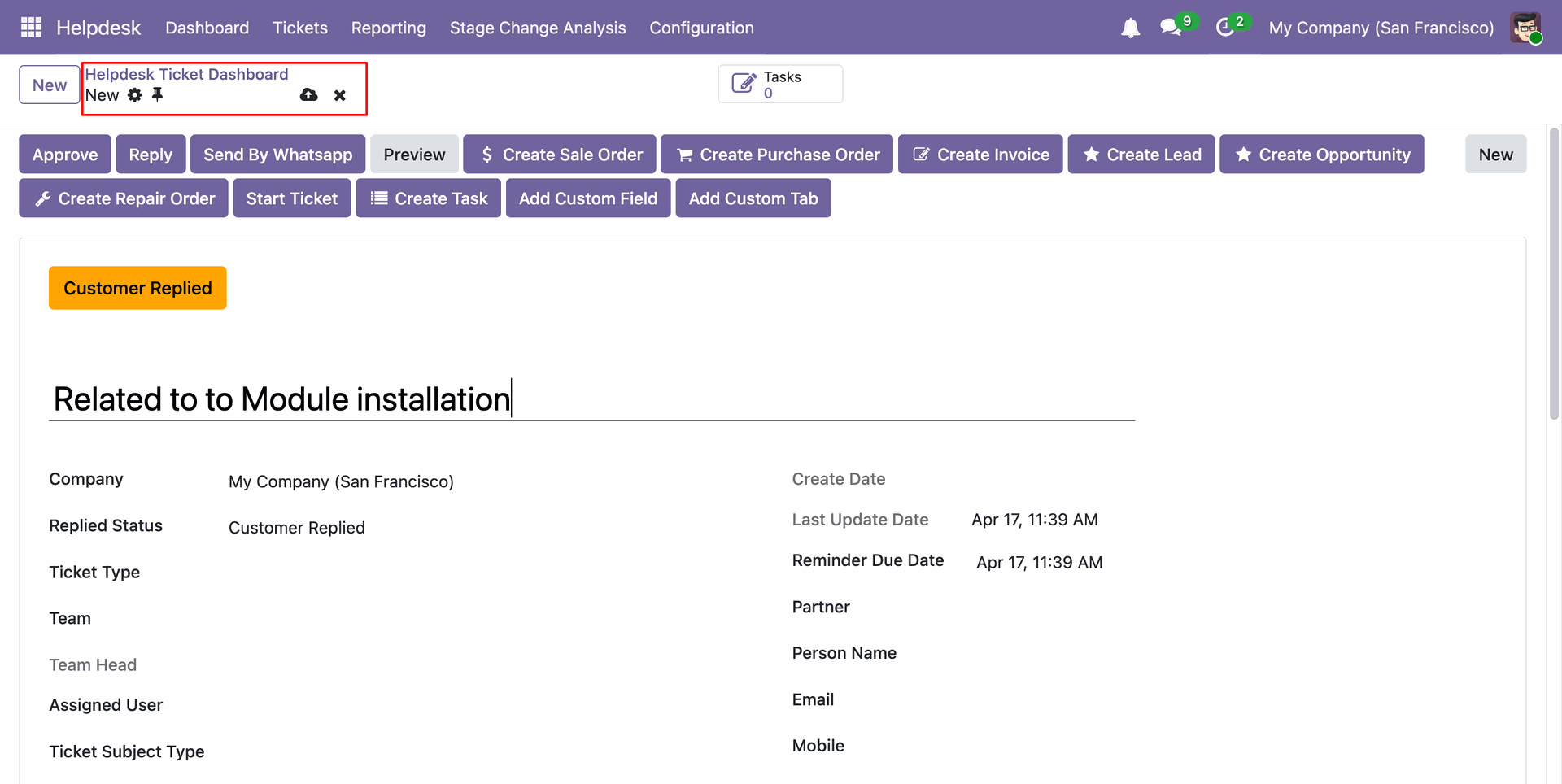Screen dimensions: 1562x784
Task: Click the Add Custom Tab button
Action: [753, 198]
